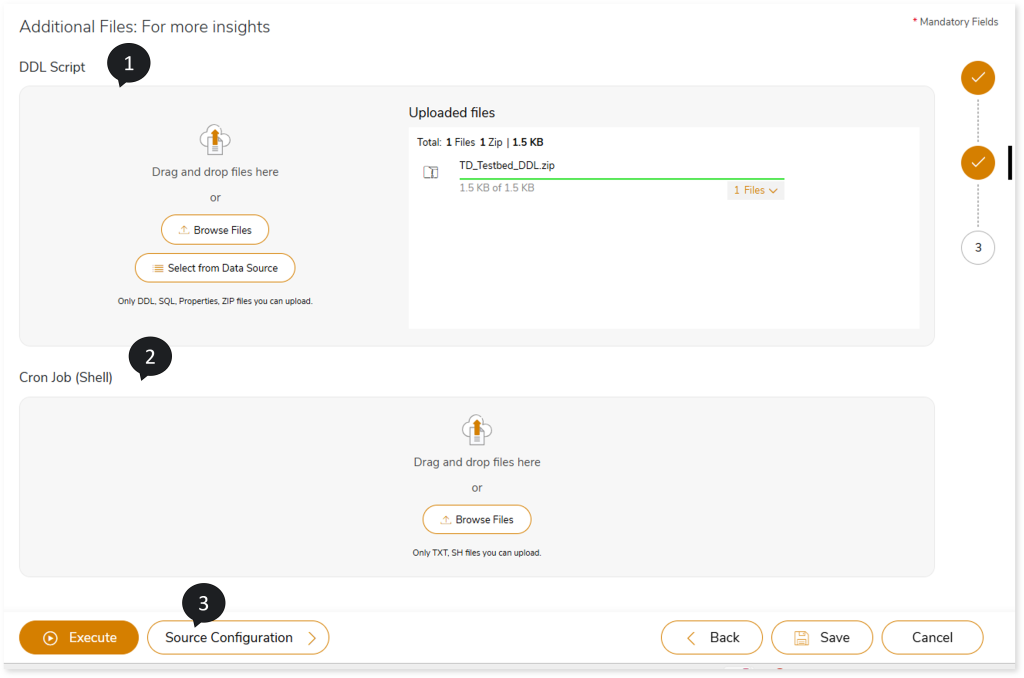
Task: Go to the second completed wizard step
Action: point(978,162)
